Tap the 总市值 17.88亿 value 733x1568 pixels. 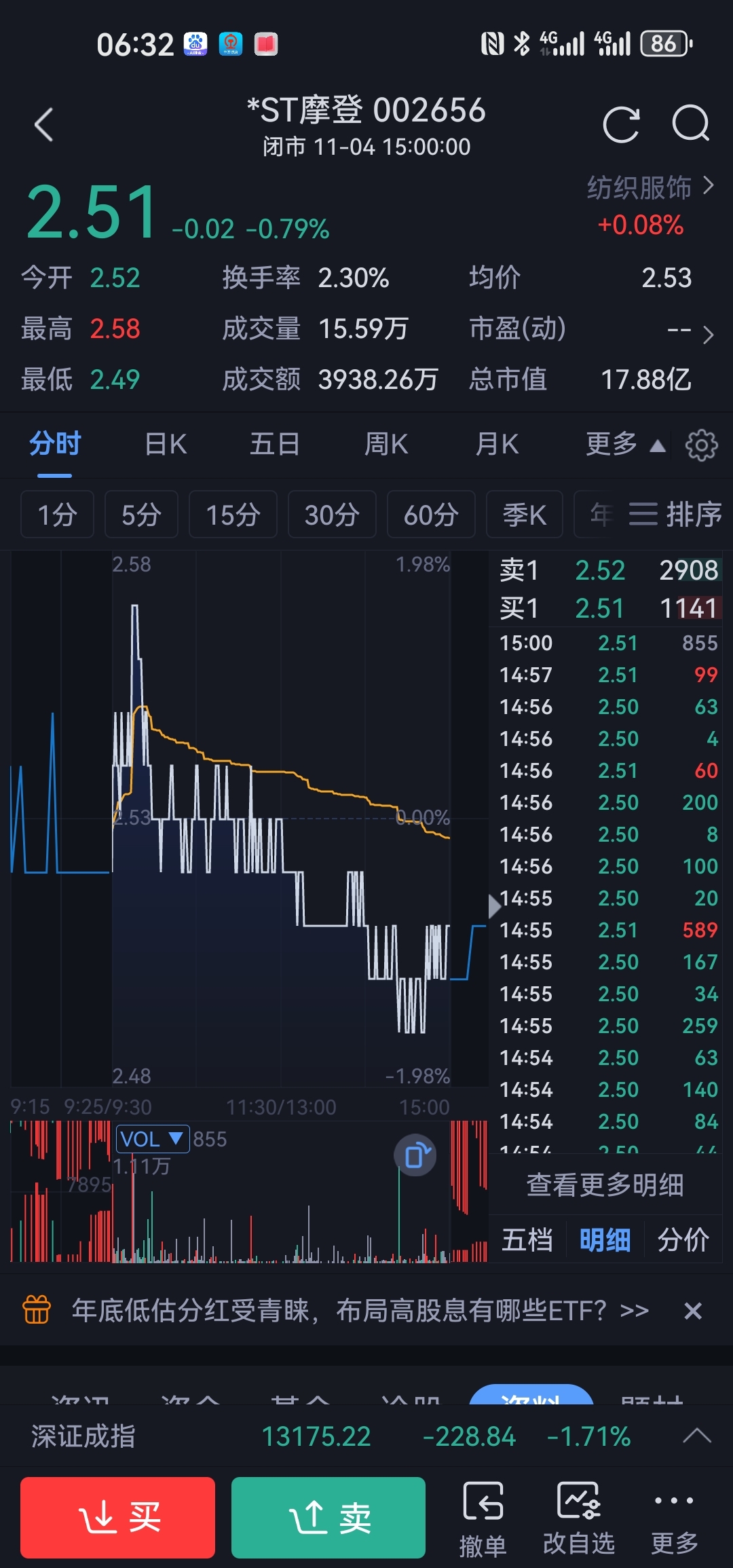pyautogui.click(x=645, y=379)
